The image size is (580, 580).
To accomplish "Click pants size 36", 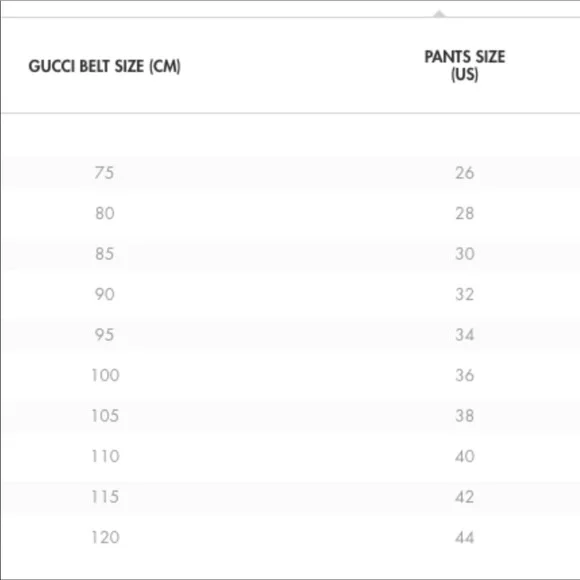I will (465, 375).
